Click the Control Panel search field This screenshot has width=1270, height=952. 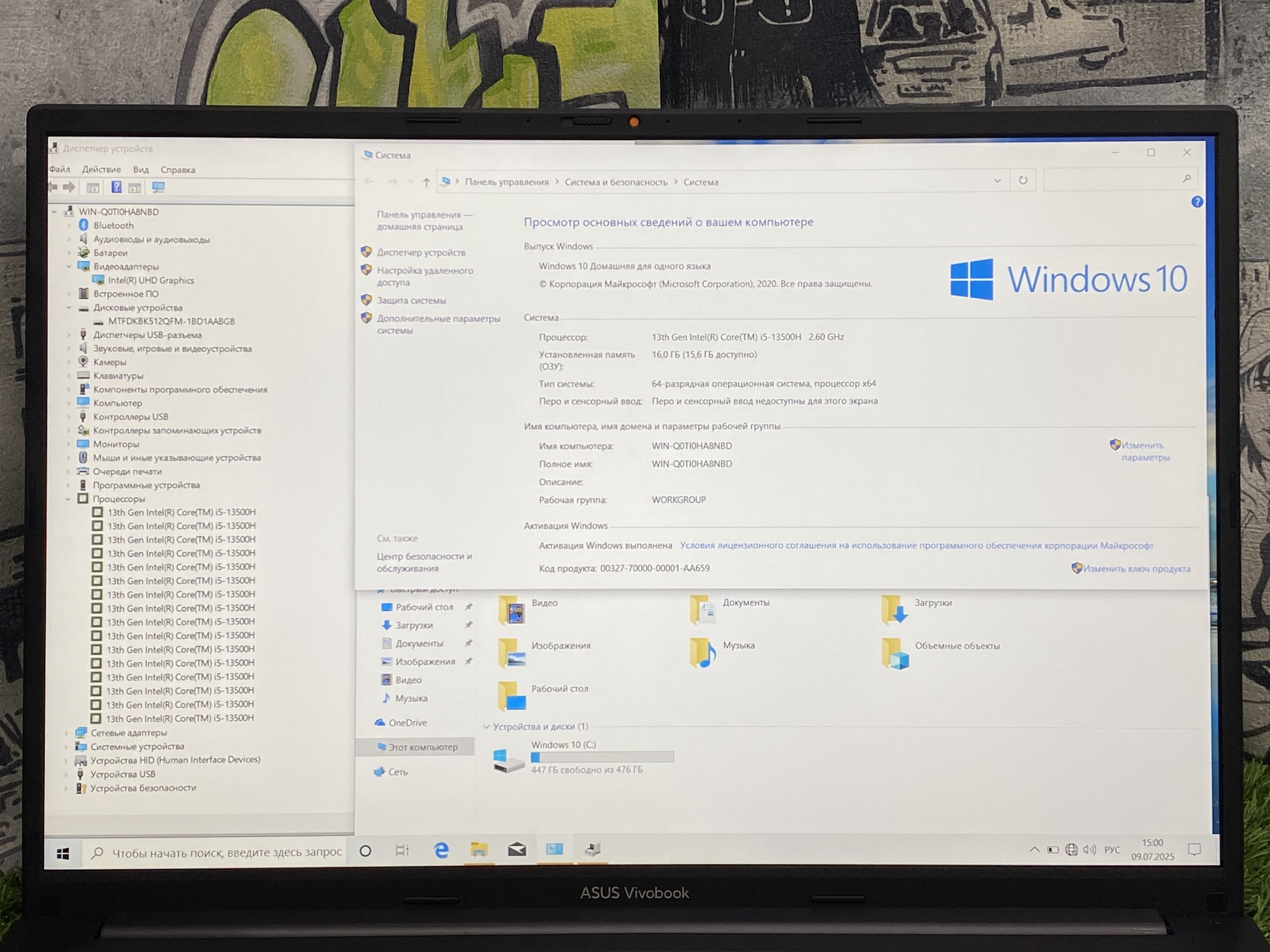click(1113, 179)
